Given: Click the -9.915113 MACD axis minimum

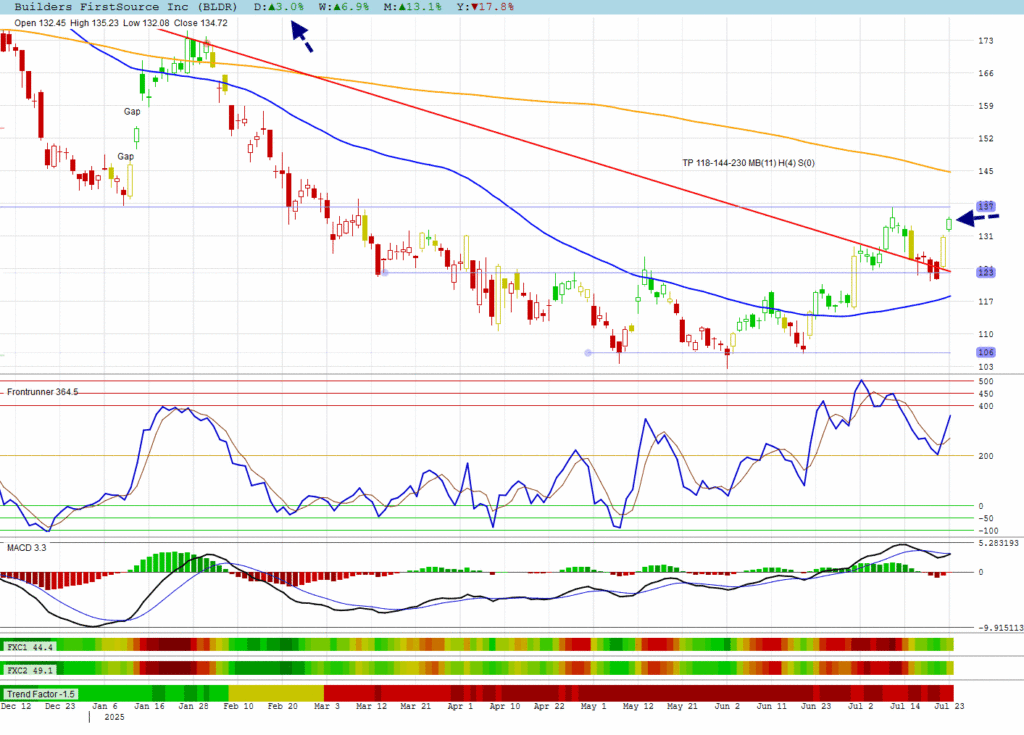Looking at the screenshot, I should click(x=1000, y=628).
